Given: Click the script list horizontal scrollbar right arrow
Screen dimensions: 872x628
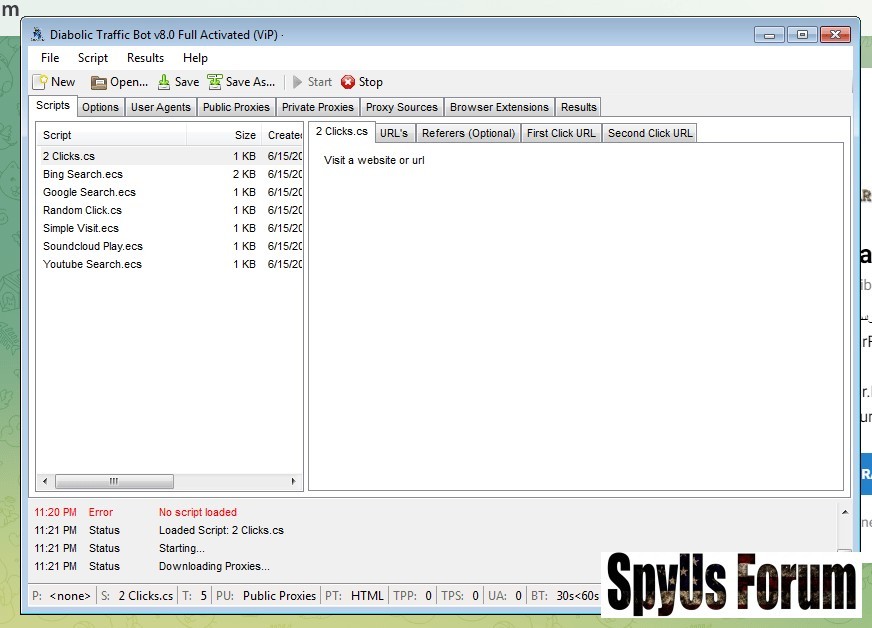Looking at the screenshot, I should 294,481.
